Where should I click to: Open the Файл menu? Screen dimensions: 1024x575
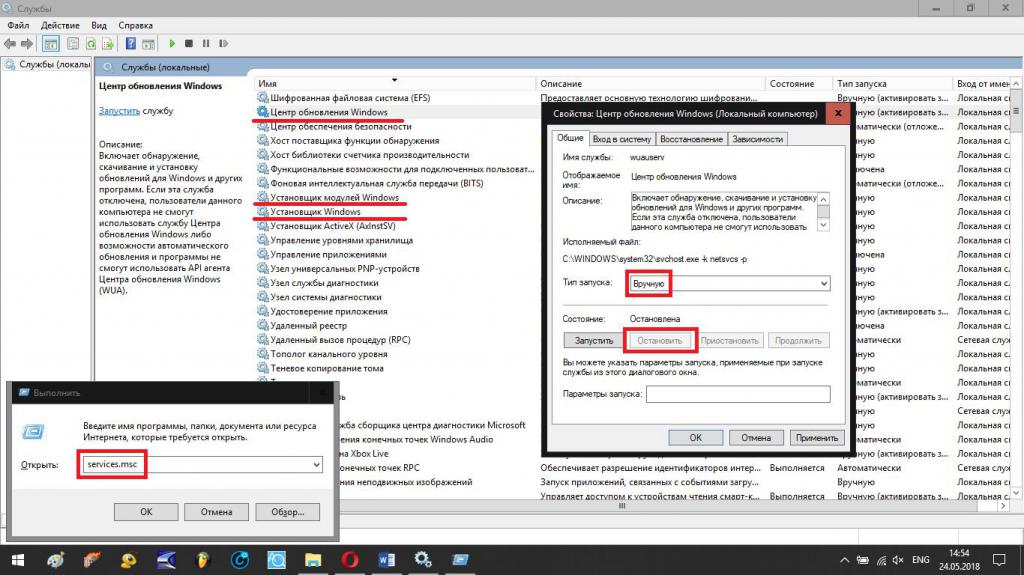18,25
